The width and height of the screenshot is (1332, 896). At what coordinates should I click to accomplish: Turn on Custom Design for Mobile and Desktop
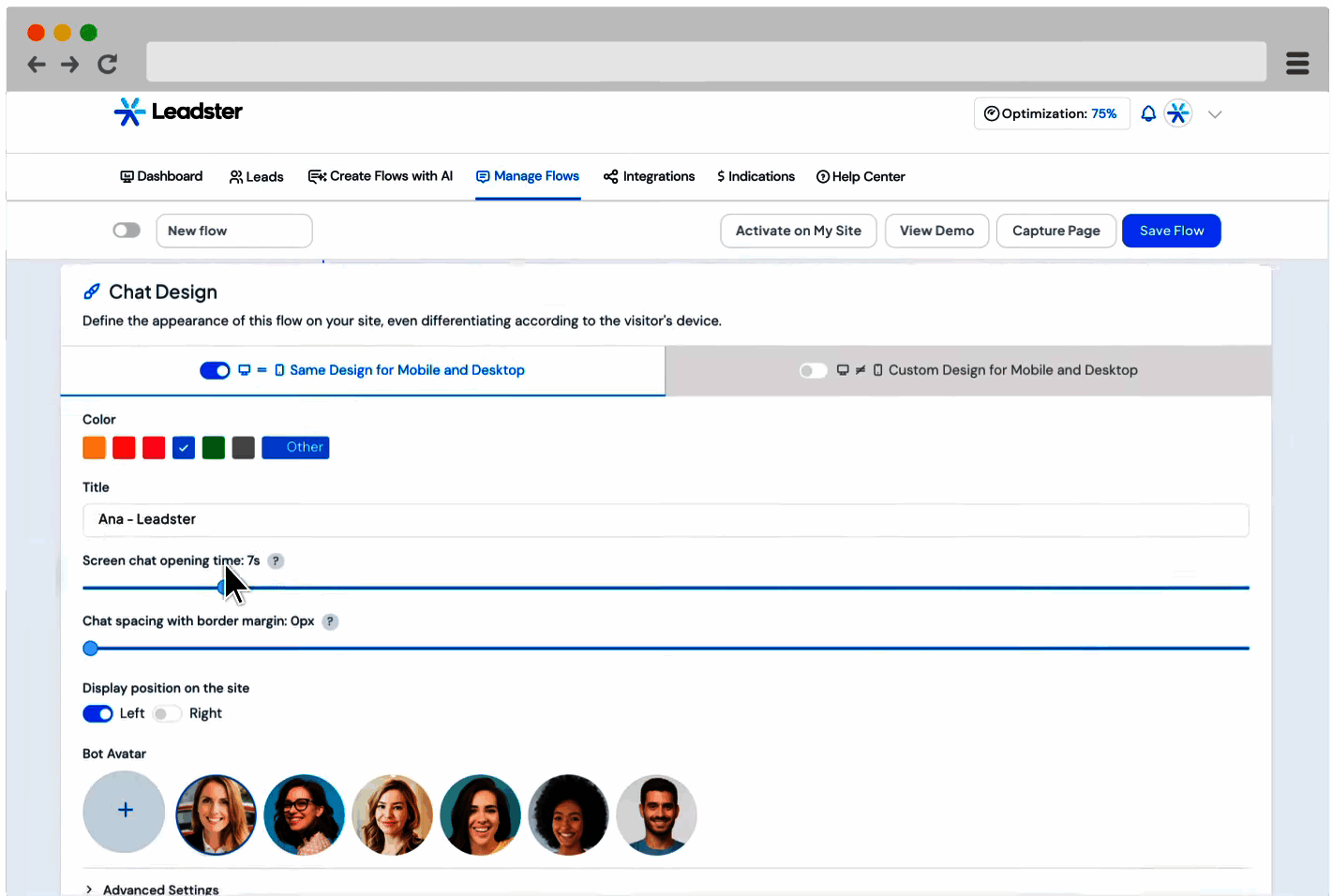(813, 370)
